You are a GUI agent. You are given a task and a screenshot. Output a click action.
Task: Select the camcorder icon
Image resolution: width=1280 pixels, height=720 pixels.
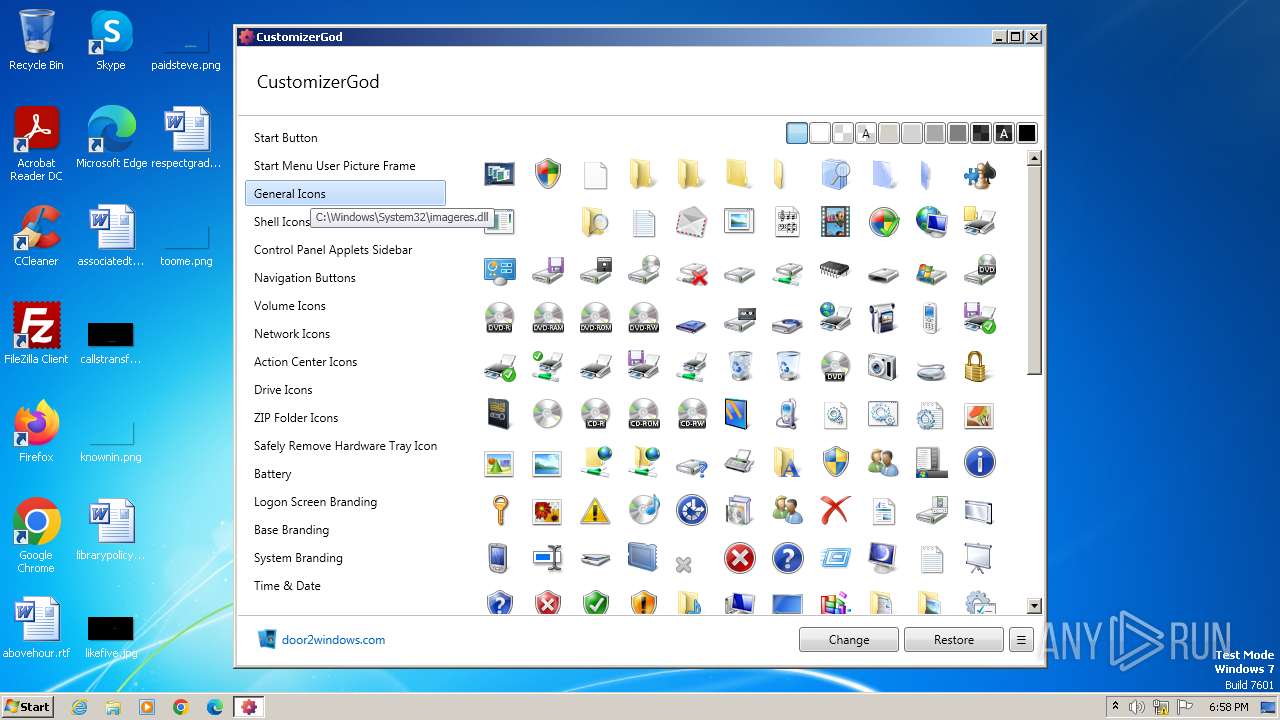tap(883, 318)
